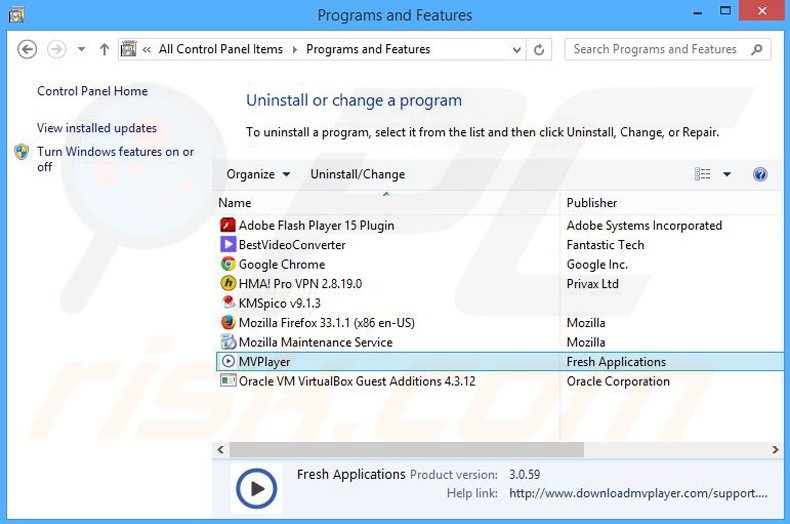790x524 pixels.
Task: Select Mozilla Maintenance Service entry
Action: click(315, 343)
